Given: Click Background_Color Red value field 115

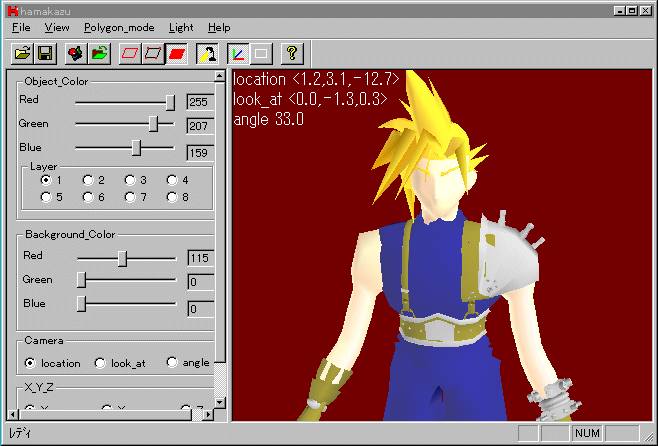Looking at the screenshot, I should [201, 258].
